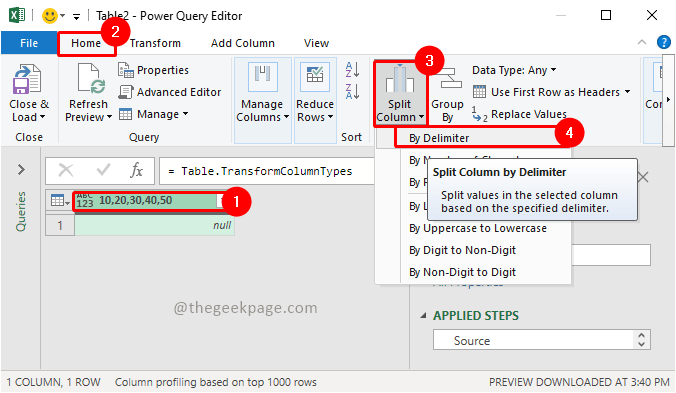Viewport: 676px width, 393px height.
Task: Sort column descending (Z to A)
Action: click(x=352, y=91)
